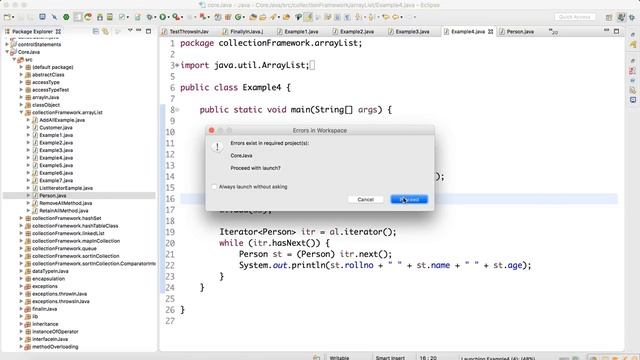640x360 pixels.
Task: Switch to the Example2.java tab
Action: click(353, 31)
